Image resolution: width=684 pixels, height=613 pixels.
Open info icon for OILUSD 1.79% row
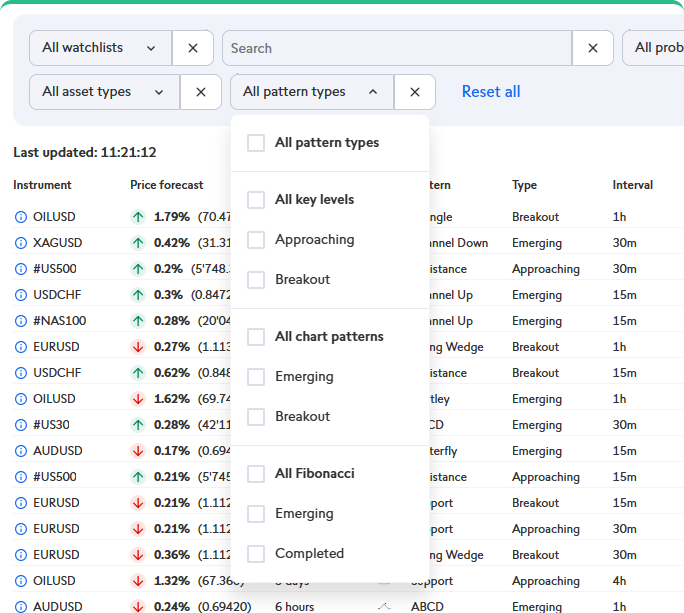(21, 217)
